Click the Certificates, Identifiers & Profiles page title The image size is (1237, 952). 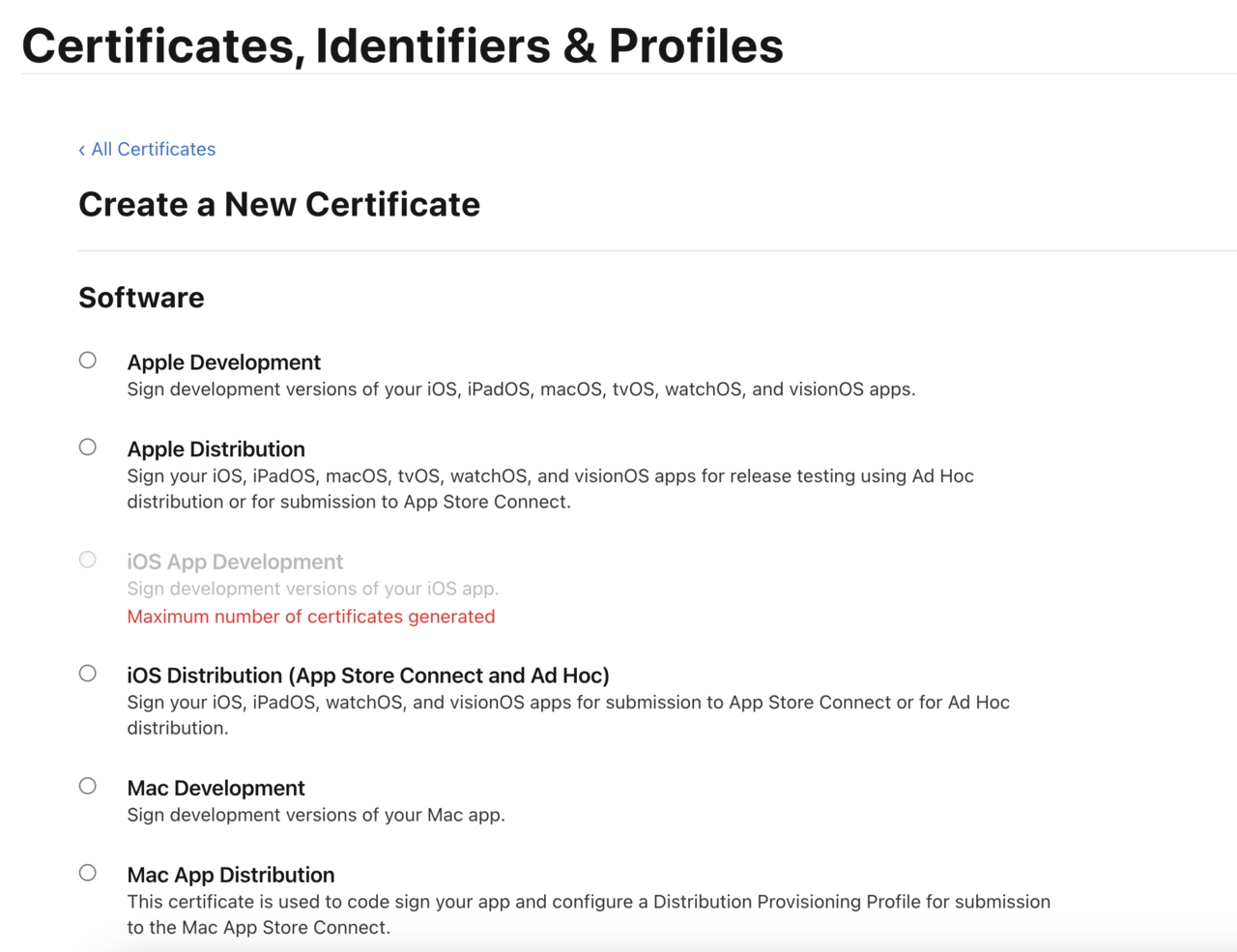402,45
